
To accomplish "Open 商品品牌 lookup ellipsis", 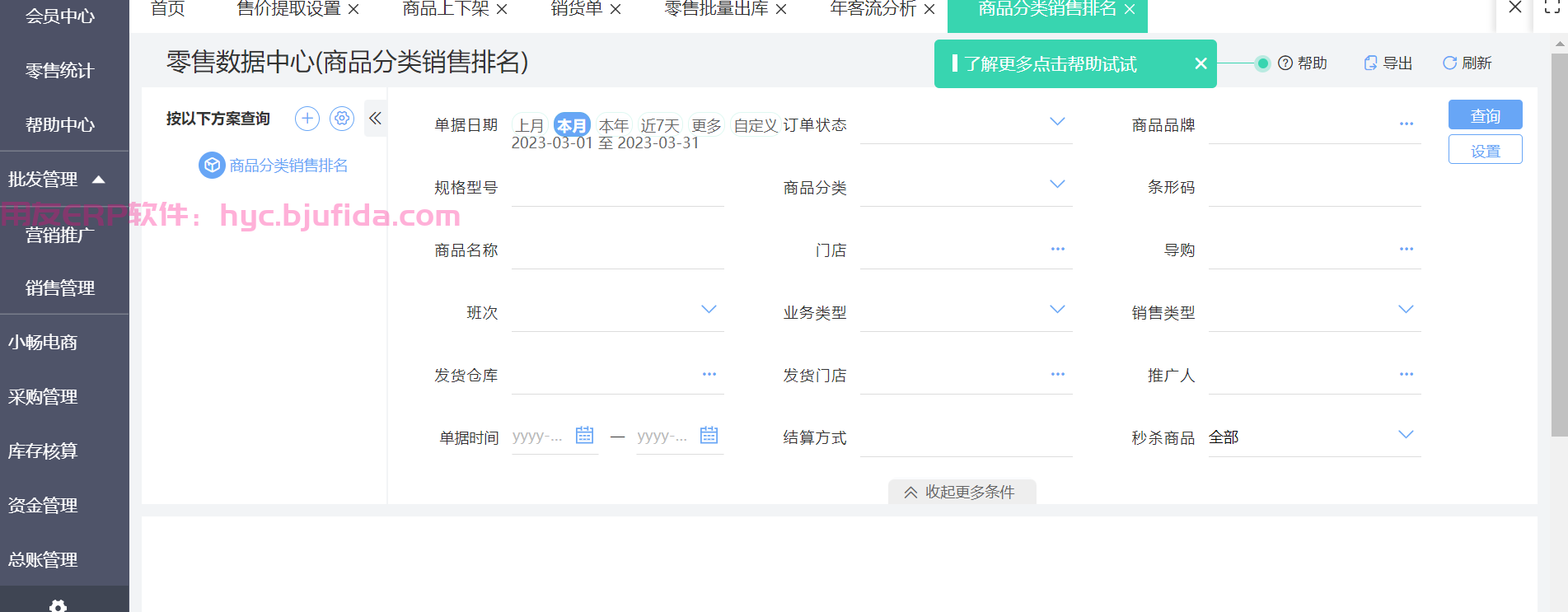I will pyautogui.click(x=1406, y=124).
